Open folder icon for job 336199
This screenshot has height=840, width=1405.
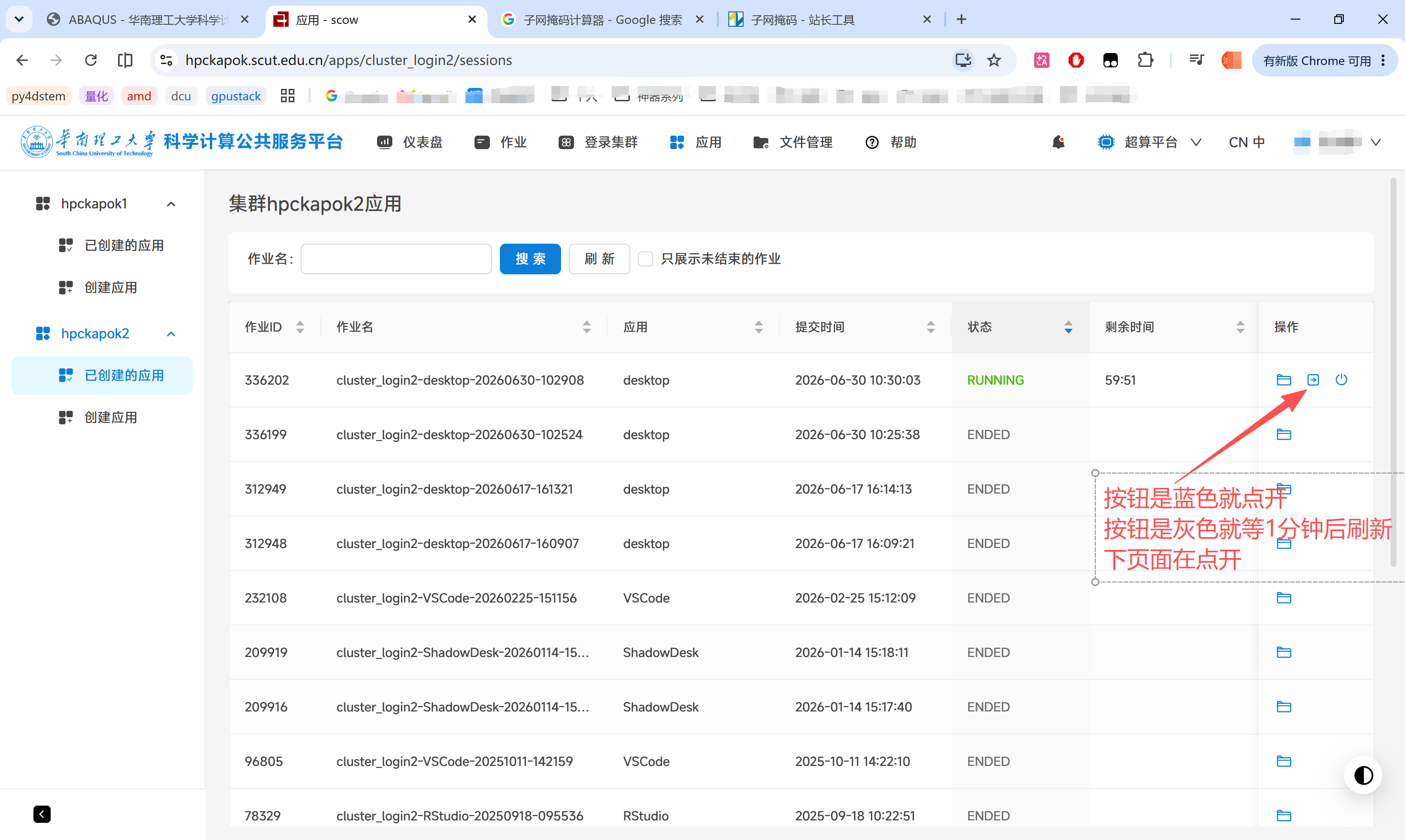1283,434
